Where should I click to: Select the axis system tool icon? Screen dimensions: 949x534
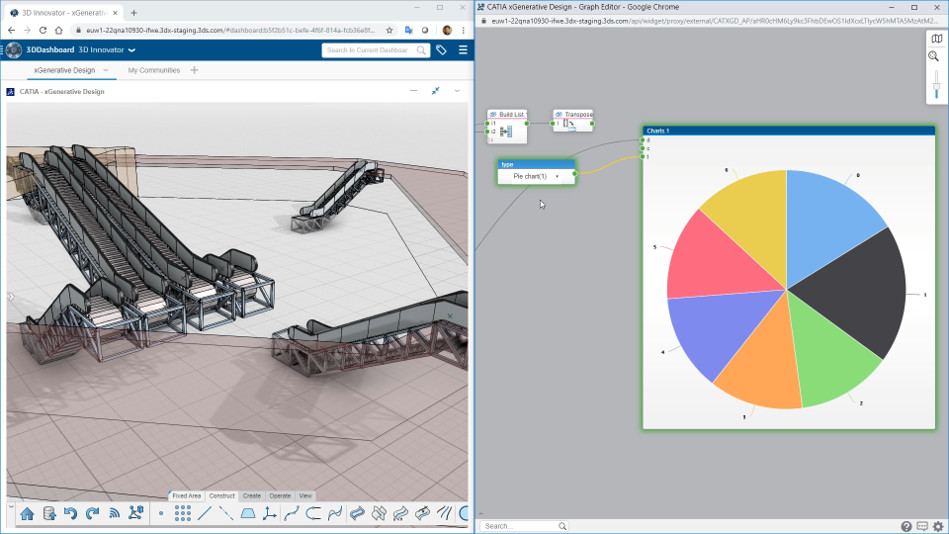269,514
